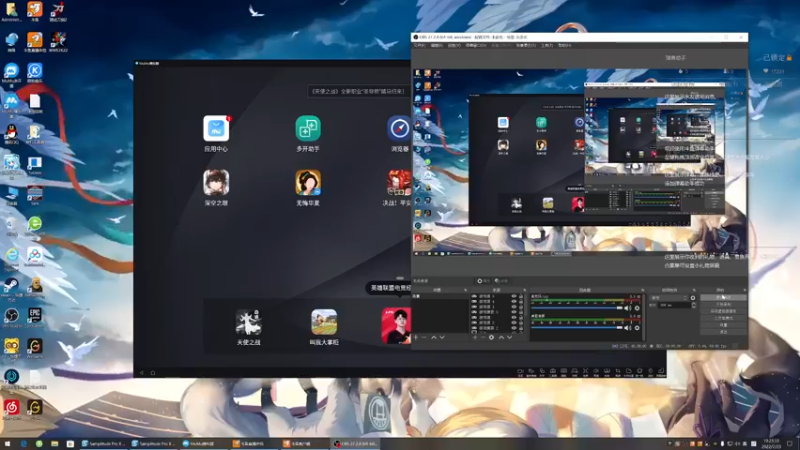Add a scene with the OBS scenes plus

pyautogui.click(x=415, y=338)
